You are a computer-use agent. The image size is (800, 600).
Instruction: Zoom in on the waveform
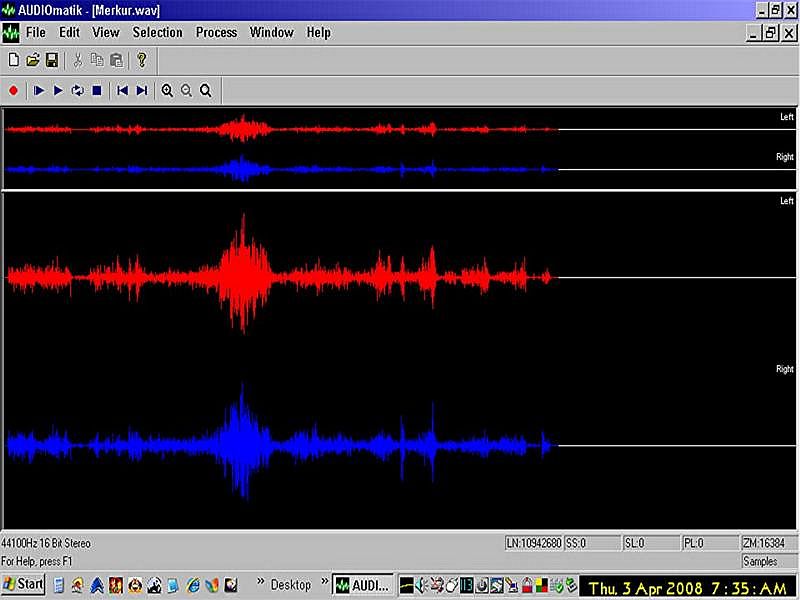tap(167, 90)
